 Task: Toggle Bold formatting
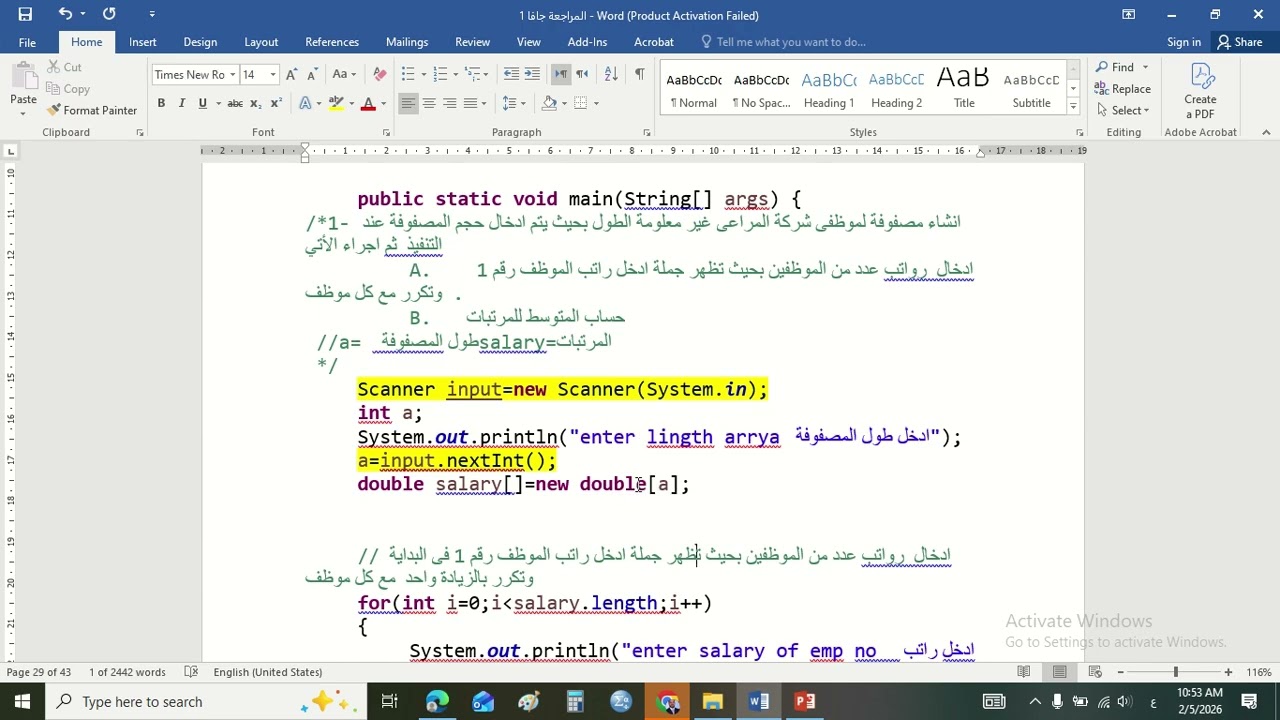(x=161, y=103)
